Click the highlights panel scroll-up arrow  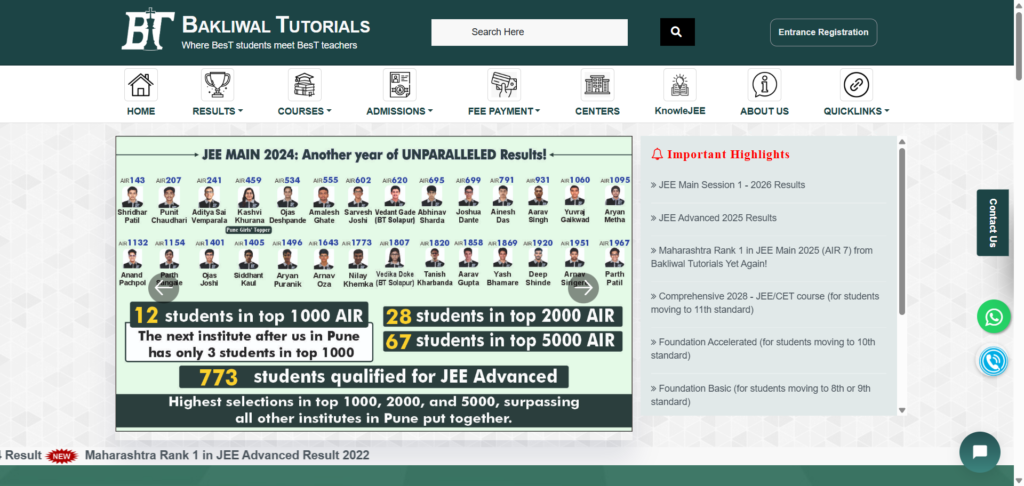pyautogui.click(x=902, y=141)
